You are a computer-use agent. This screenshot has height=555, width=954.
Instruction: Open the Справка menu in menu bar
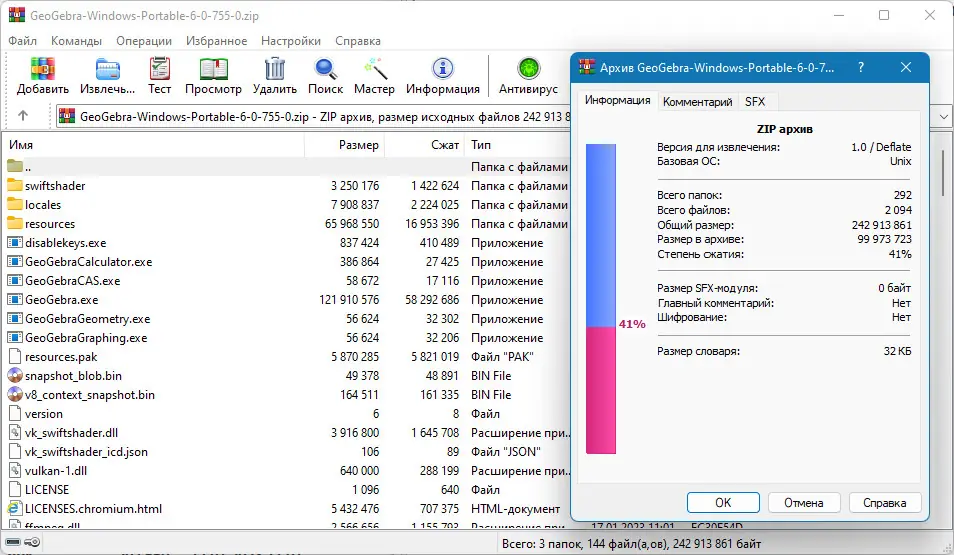tap(358, 41)
